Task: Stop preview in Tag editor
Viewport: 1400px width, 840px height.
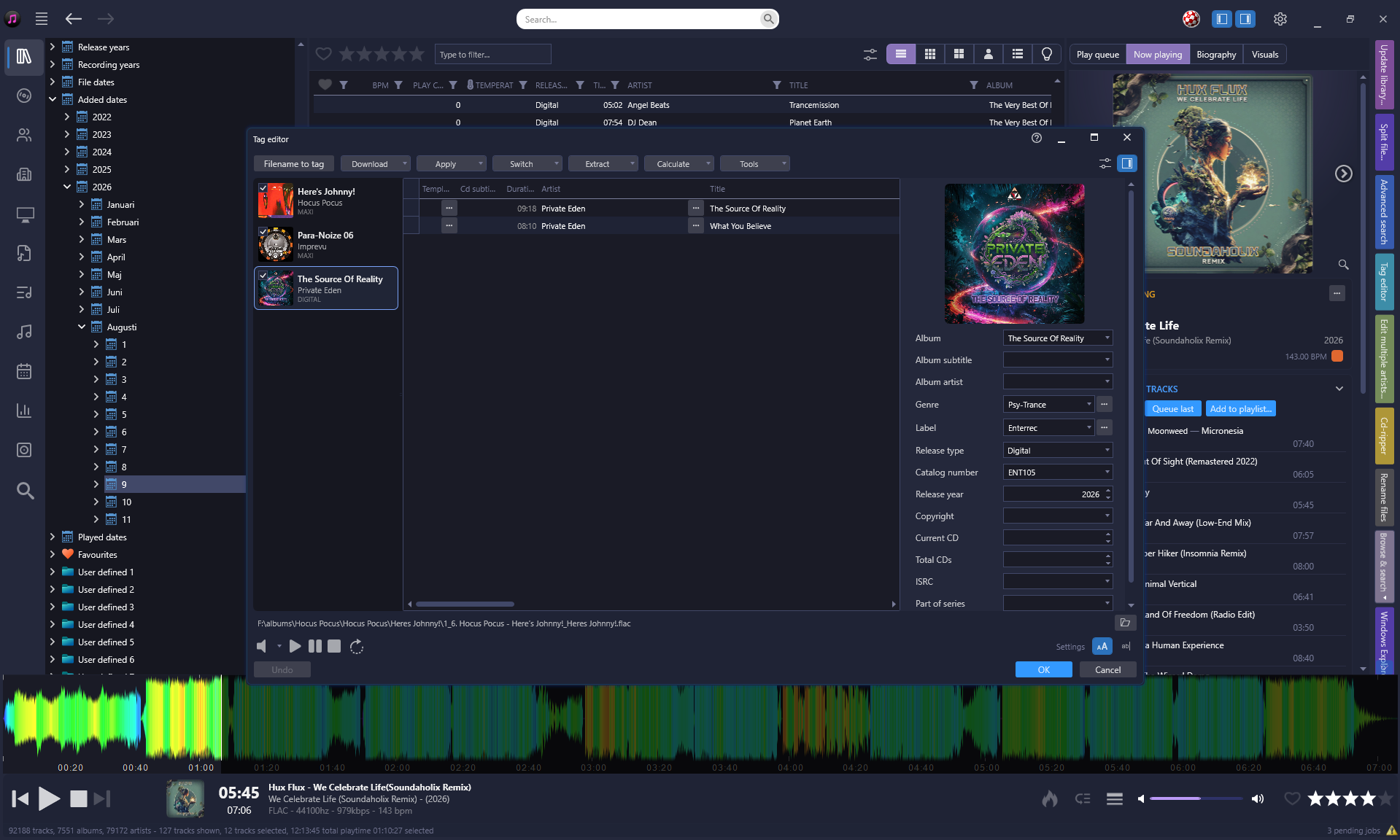Action: 334,646
